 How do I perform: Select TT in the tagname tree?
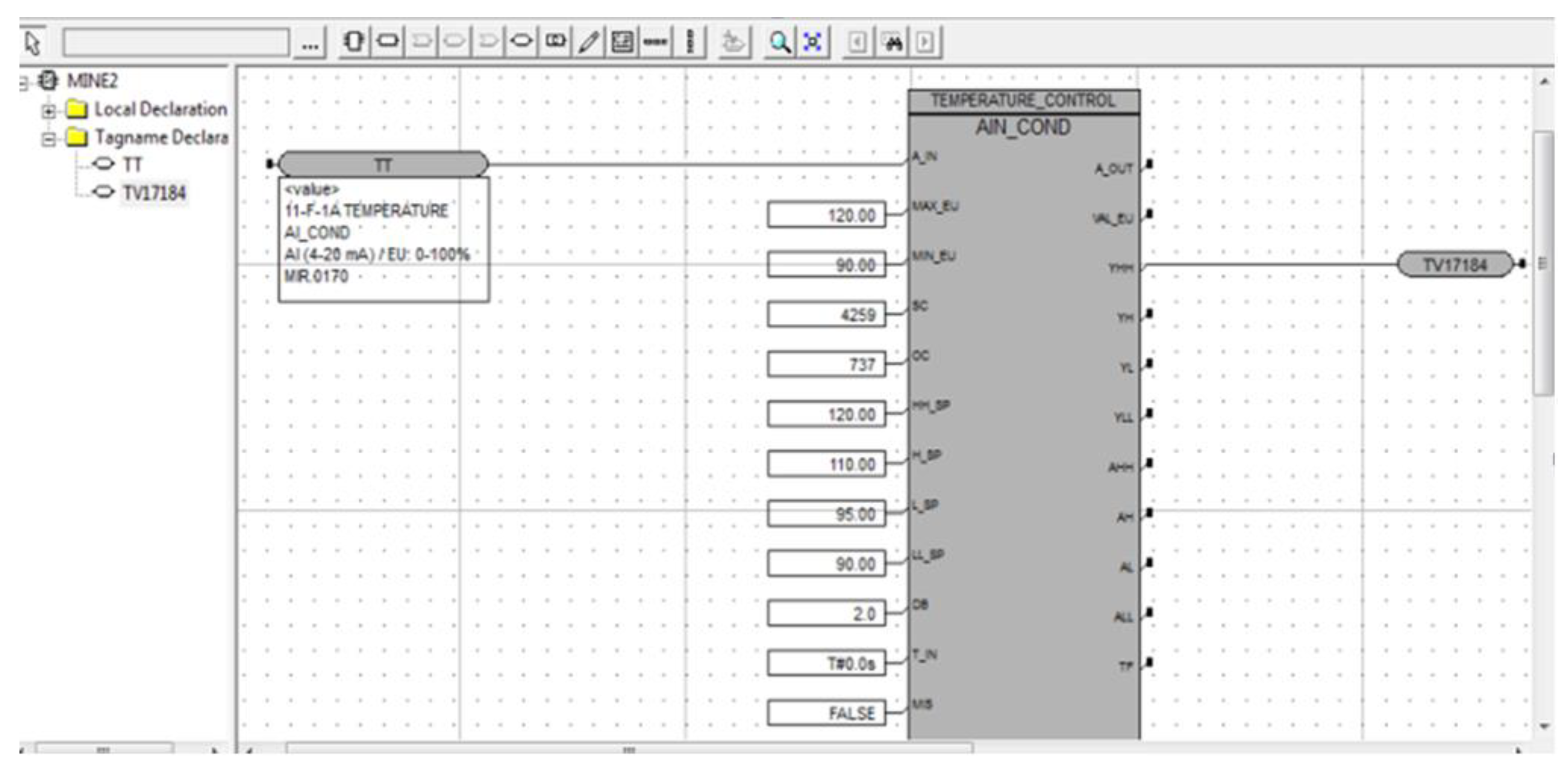132,164
